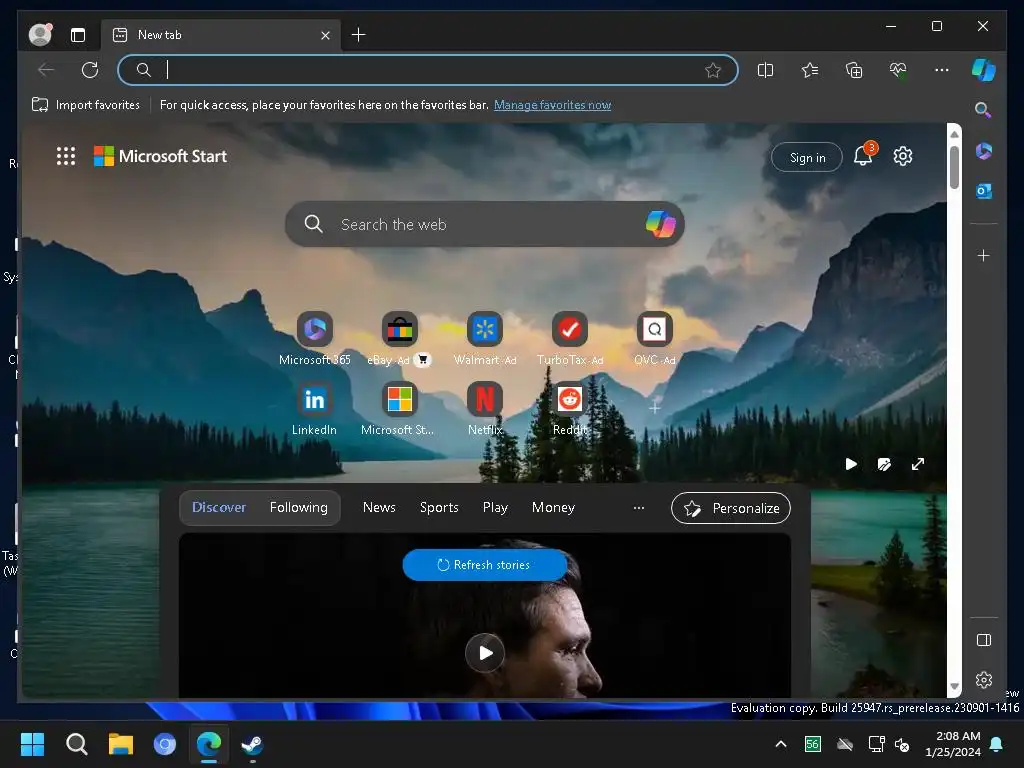Viewport: 1024px width, 768px height.
Task: Close the New tab tab
Action: (325, 35)
